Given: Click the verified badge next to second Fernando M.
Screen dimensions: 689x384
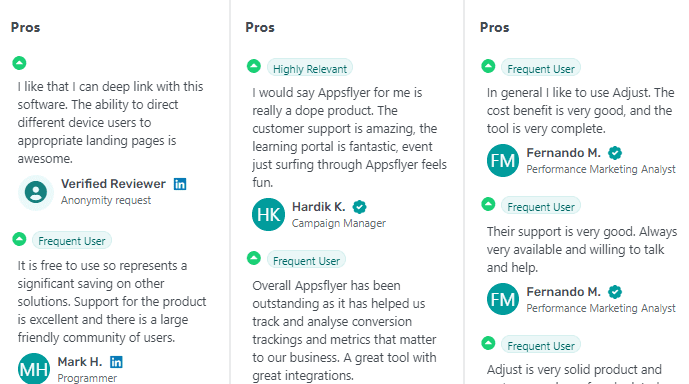Looking at the screenshot, I should point(615,292).
